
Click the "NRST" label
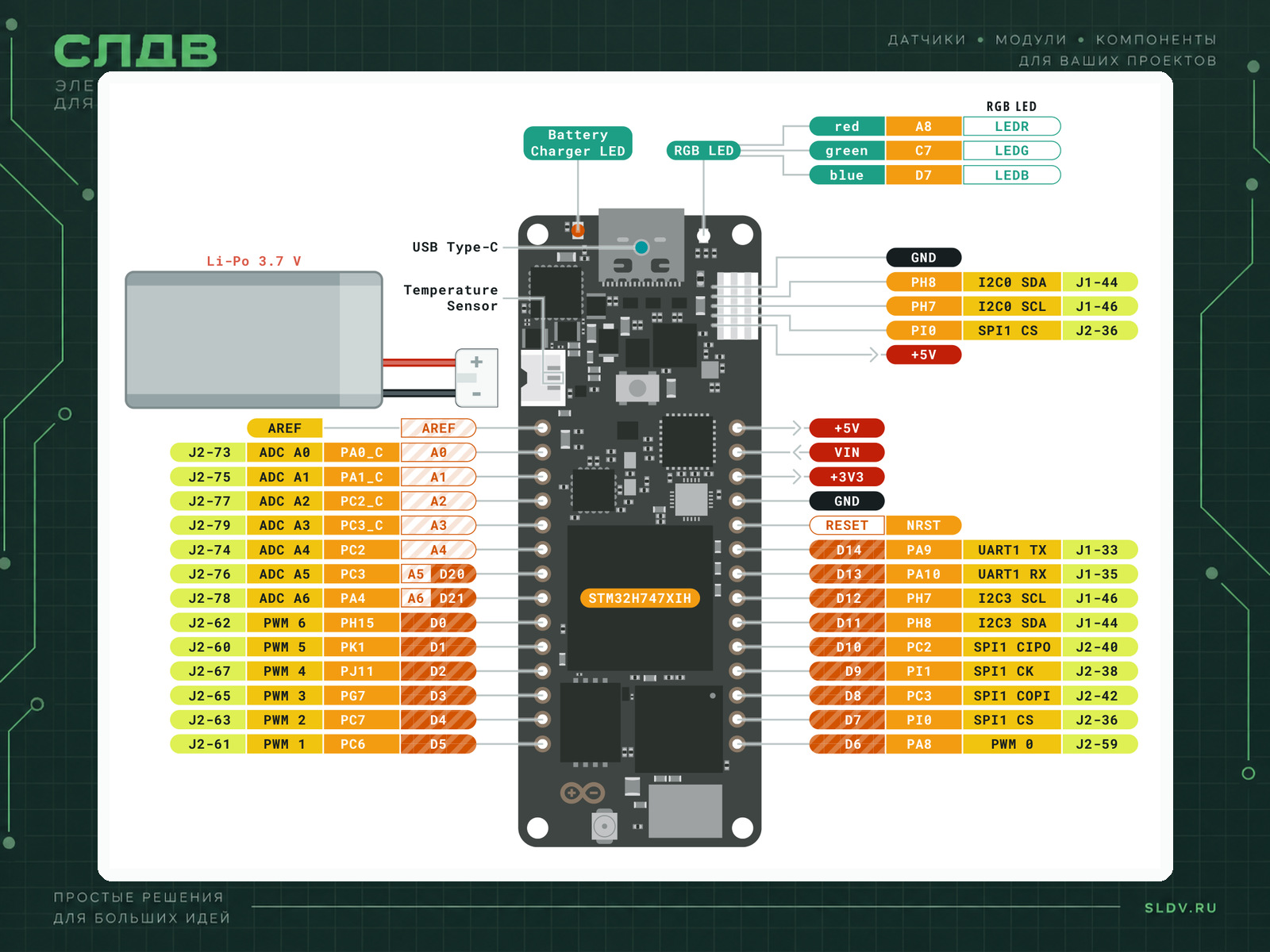tap(923, 525)
